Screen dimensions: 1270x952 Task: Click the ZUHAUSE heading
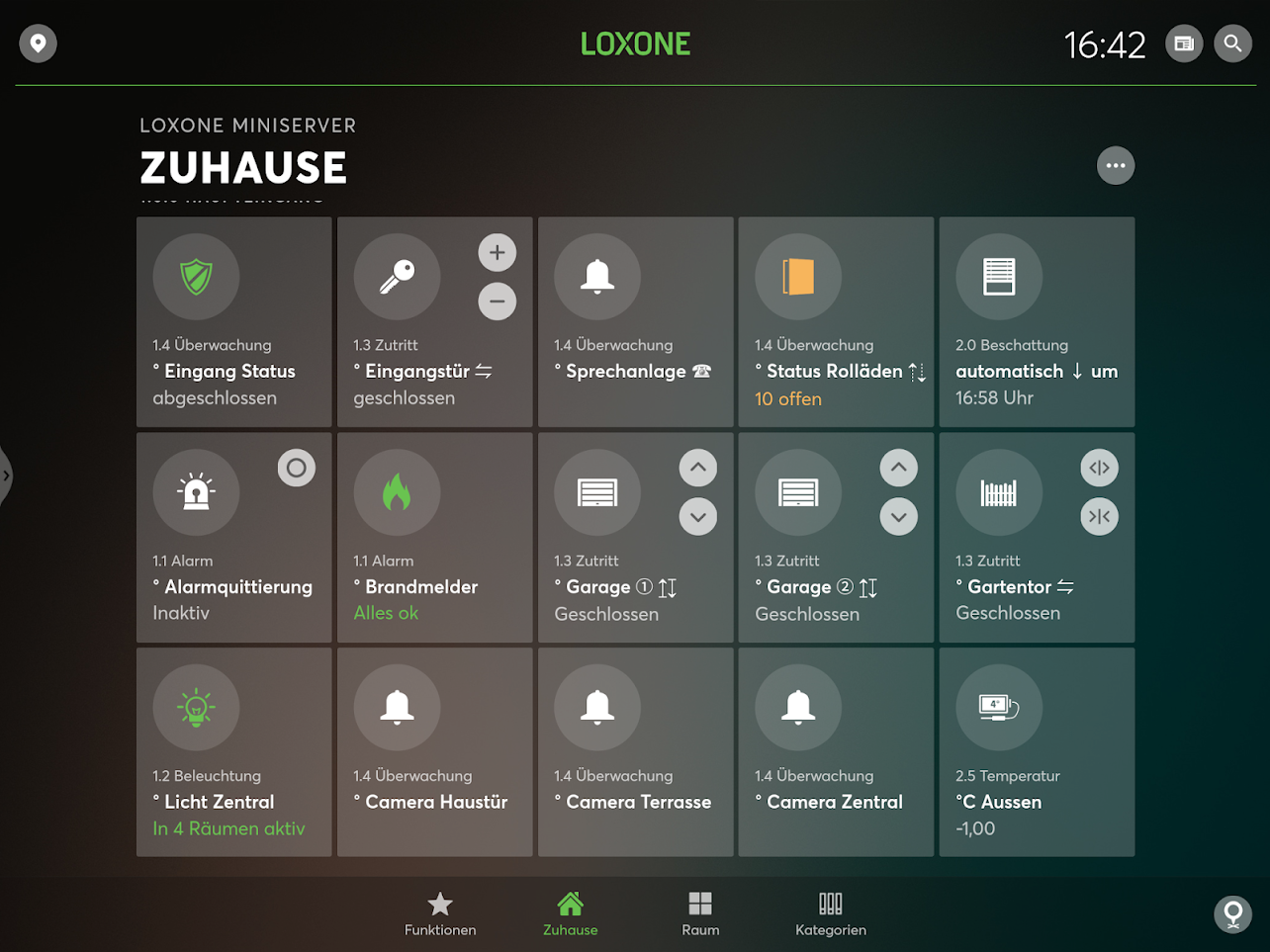coord(243,168)
